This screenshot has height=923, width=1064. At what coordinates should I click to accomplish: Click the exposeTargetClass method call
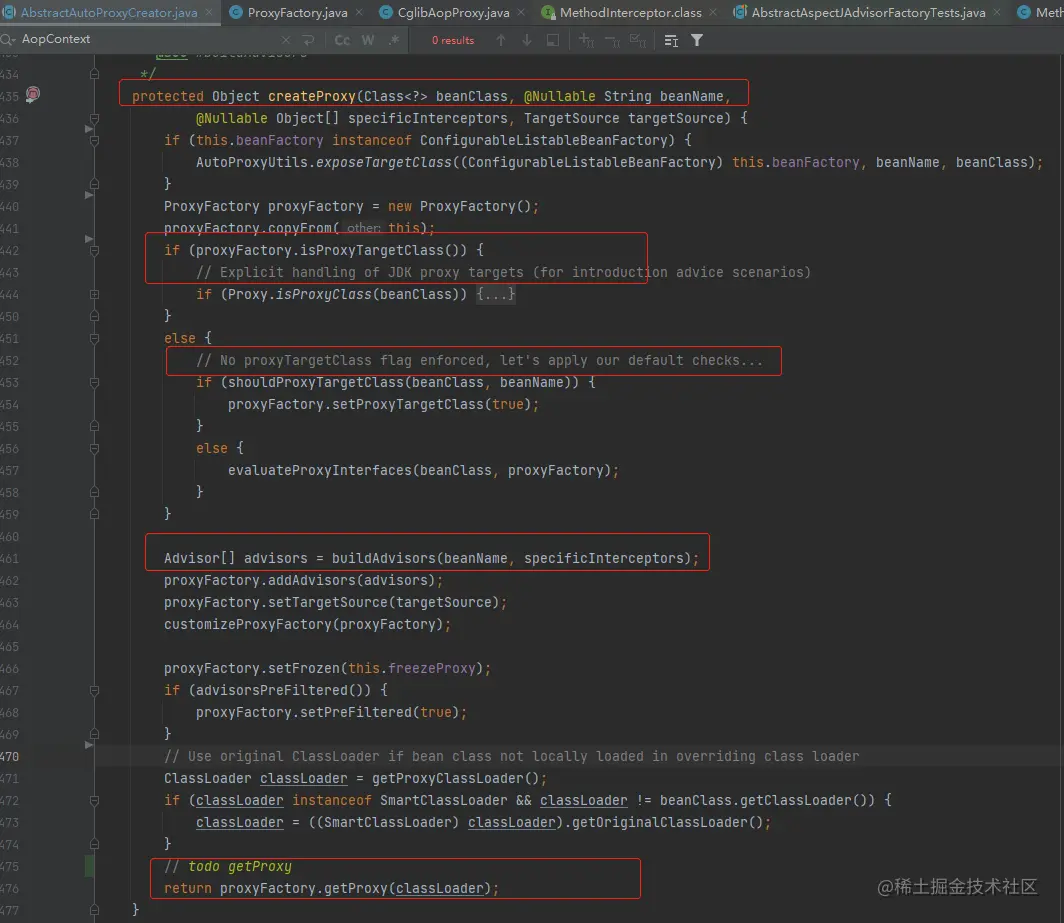point(383,162)
